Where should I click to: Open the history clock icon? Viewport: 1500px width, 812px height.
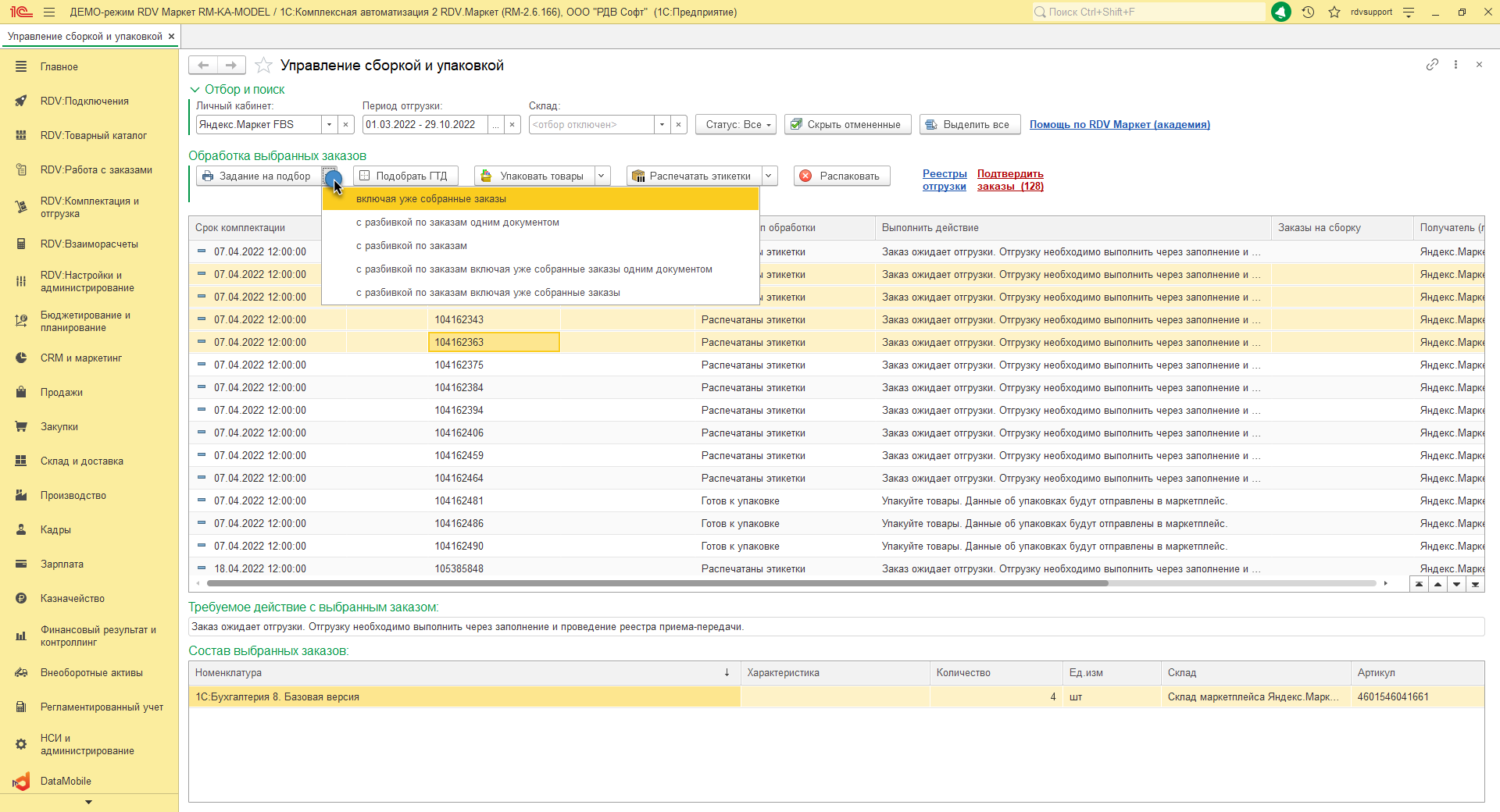tap(1308, 12)
